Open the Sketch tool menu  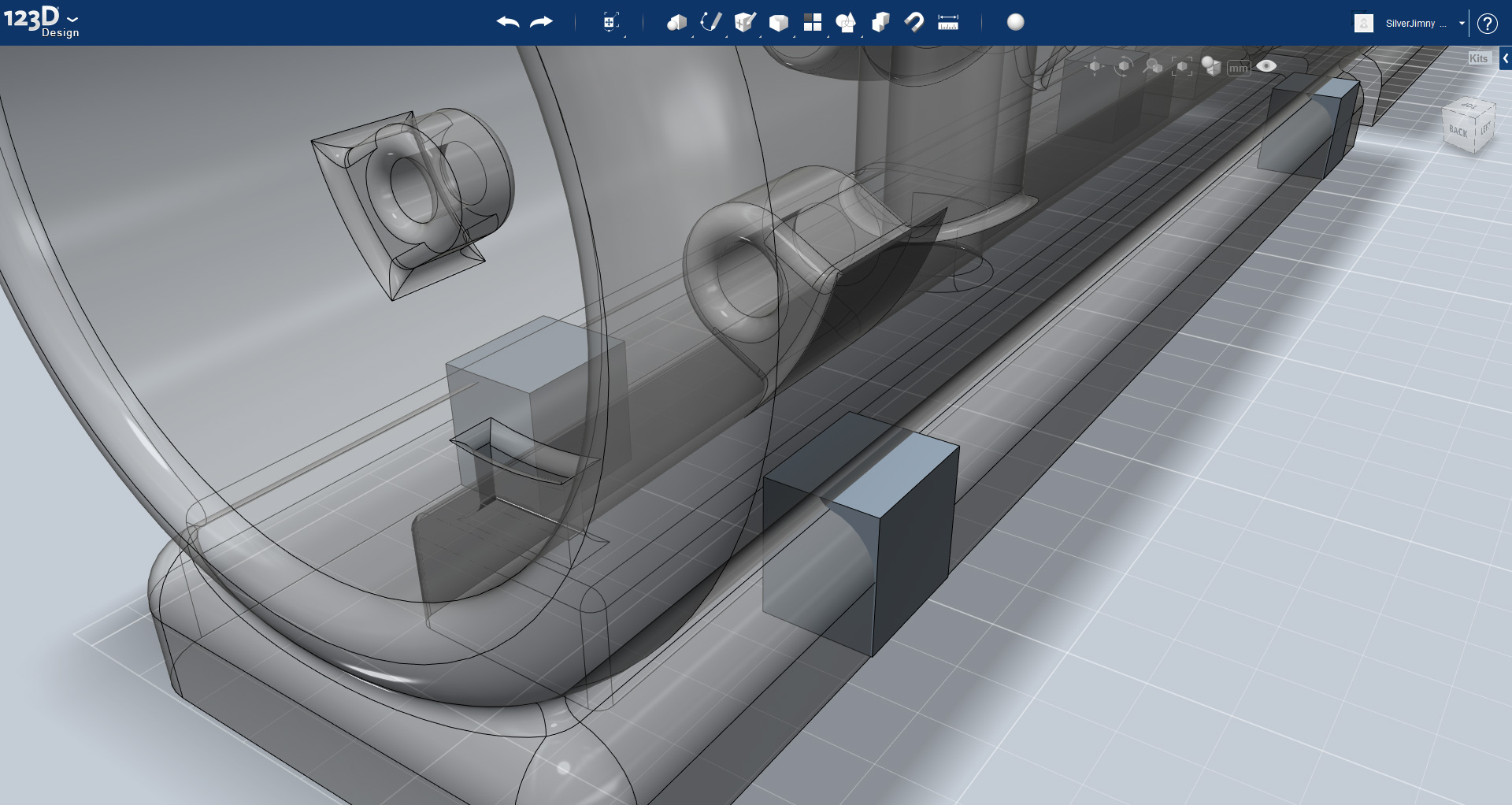click(711, 22)
